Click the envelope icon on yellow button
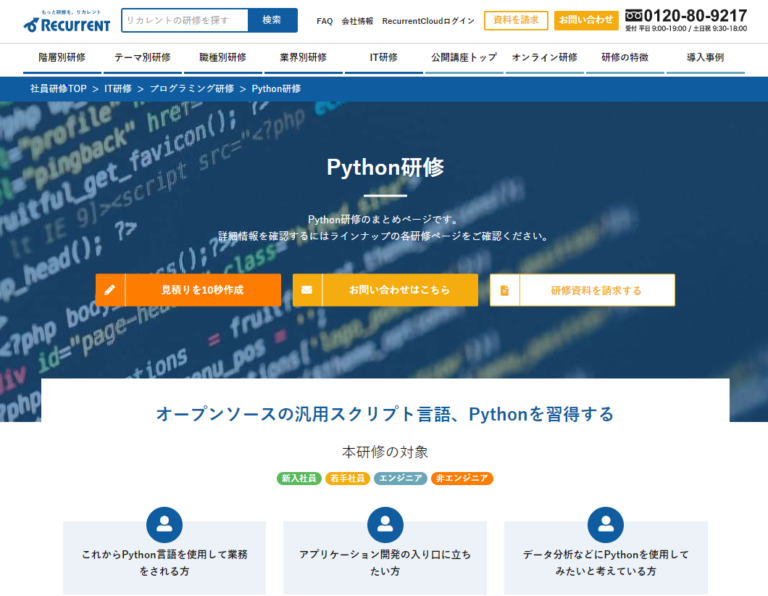Viewport: 768px width, 596px height. [307, 290]
